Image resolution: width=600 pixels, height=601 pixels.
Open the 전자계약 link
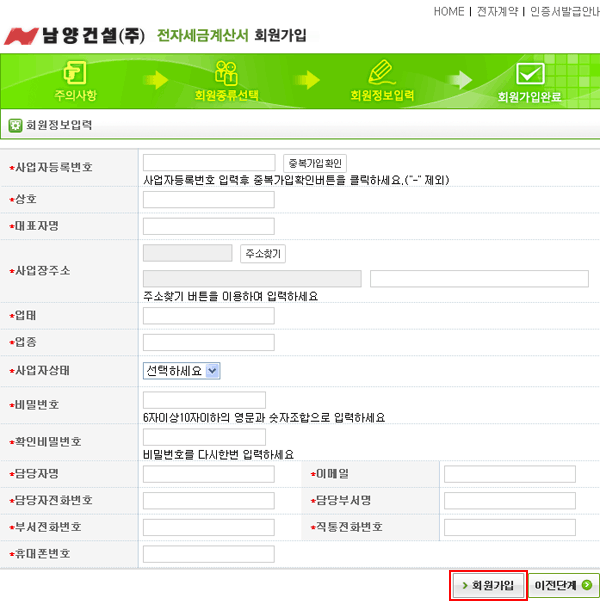[497, 11]
